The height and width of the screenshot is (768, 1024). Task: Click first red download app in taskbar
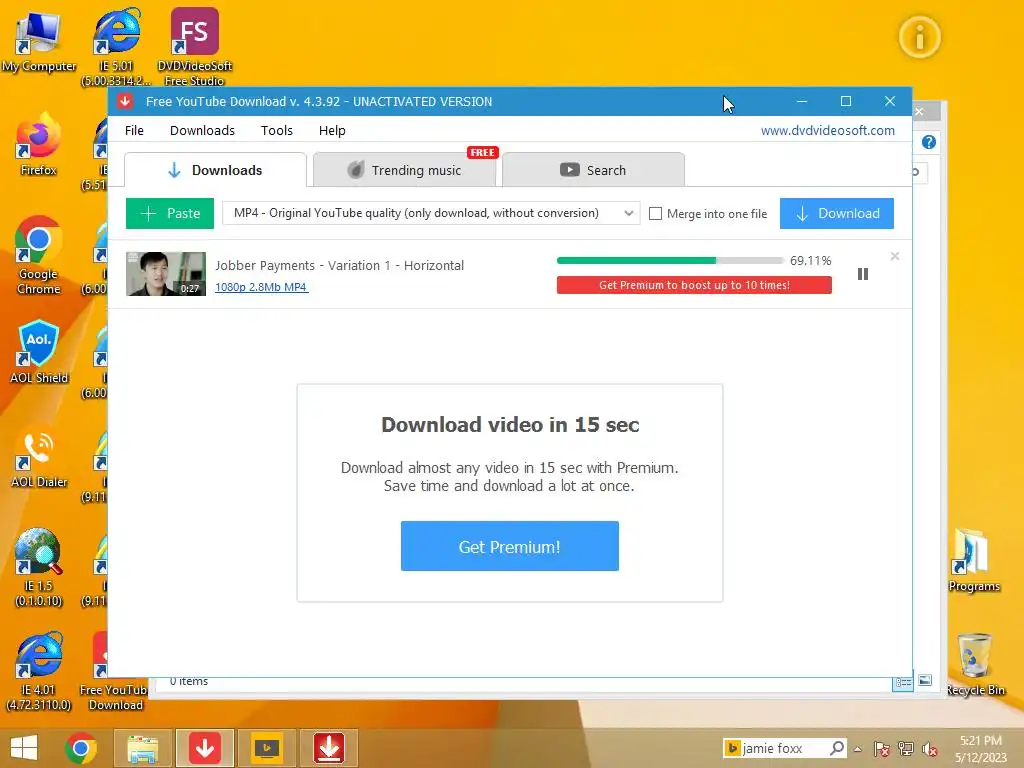click(204, 748)
